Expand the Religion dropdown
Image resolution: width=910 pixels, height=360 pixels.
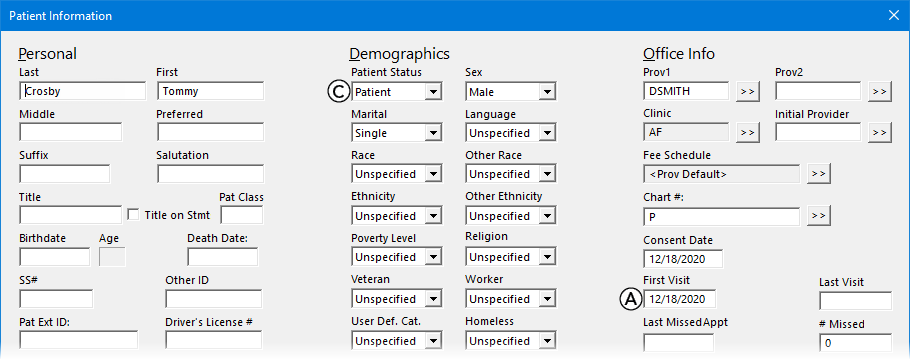click(547, 257)
